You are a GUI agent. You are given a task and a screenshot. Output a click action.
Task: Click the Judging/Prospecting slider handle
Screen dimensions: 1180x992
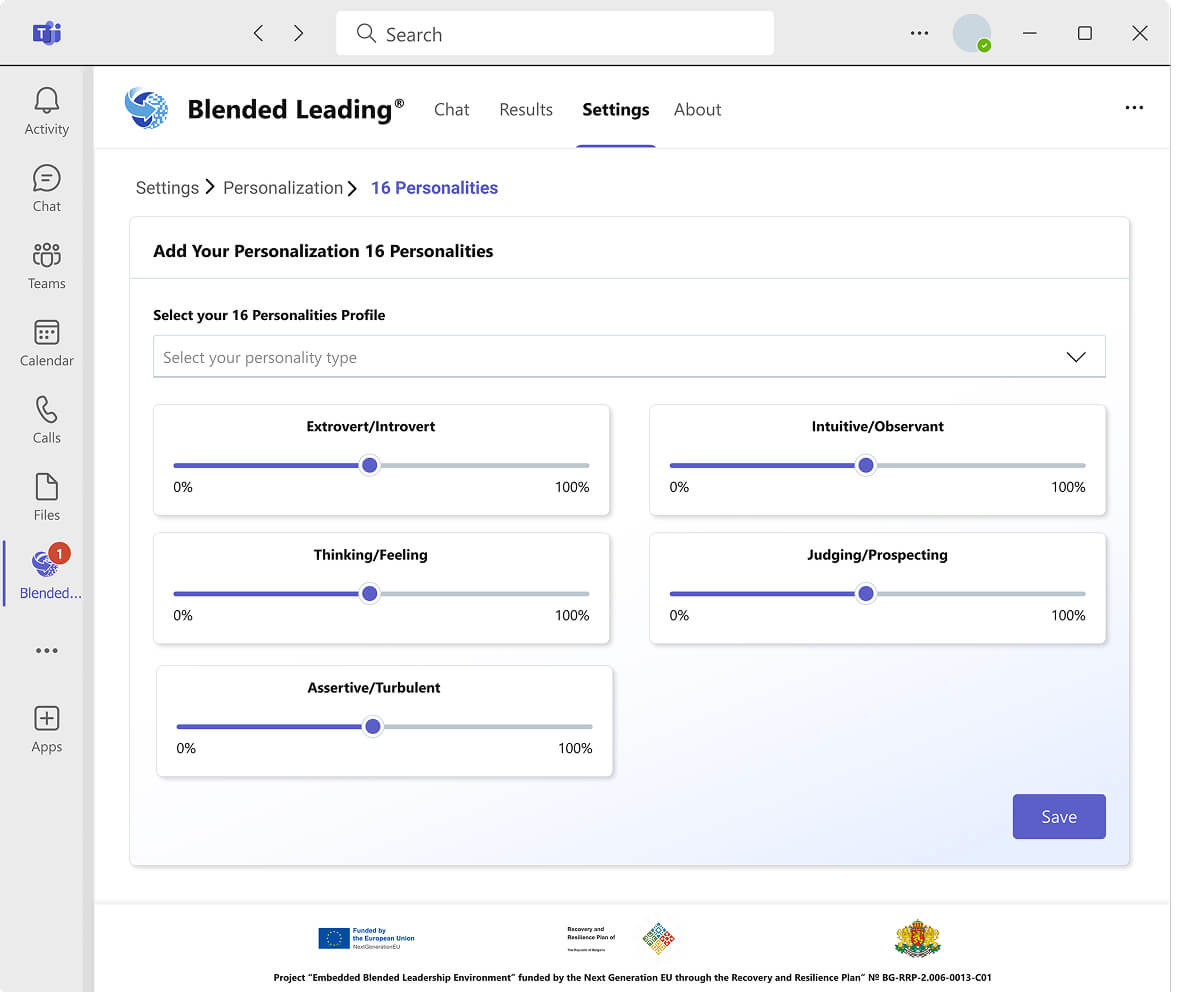click(x=866, y=594)
